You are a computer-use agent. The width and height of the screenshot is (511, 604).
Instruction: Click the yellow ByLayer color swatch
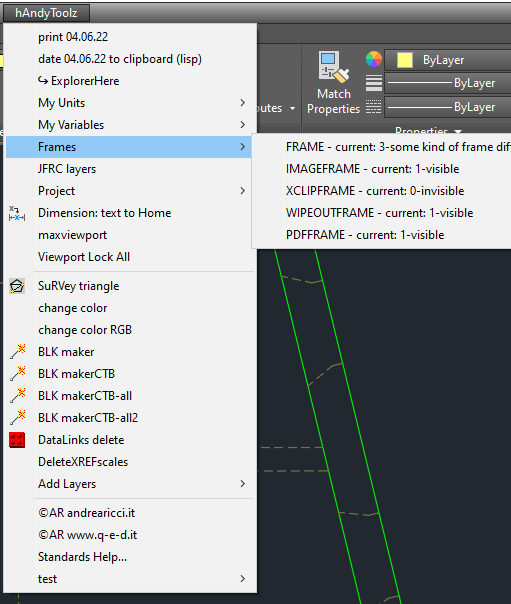405,60
